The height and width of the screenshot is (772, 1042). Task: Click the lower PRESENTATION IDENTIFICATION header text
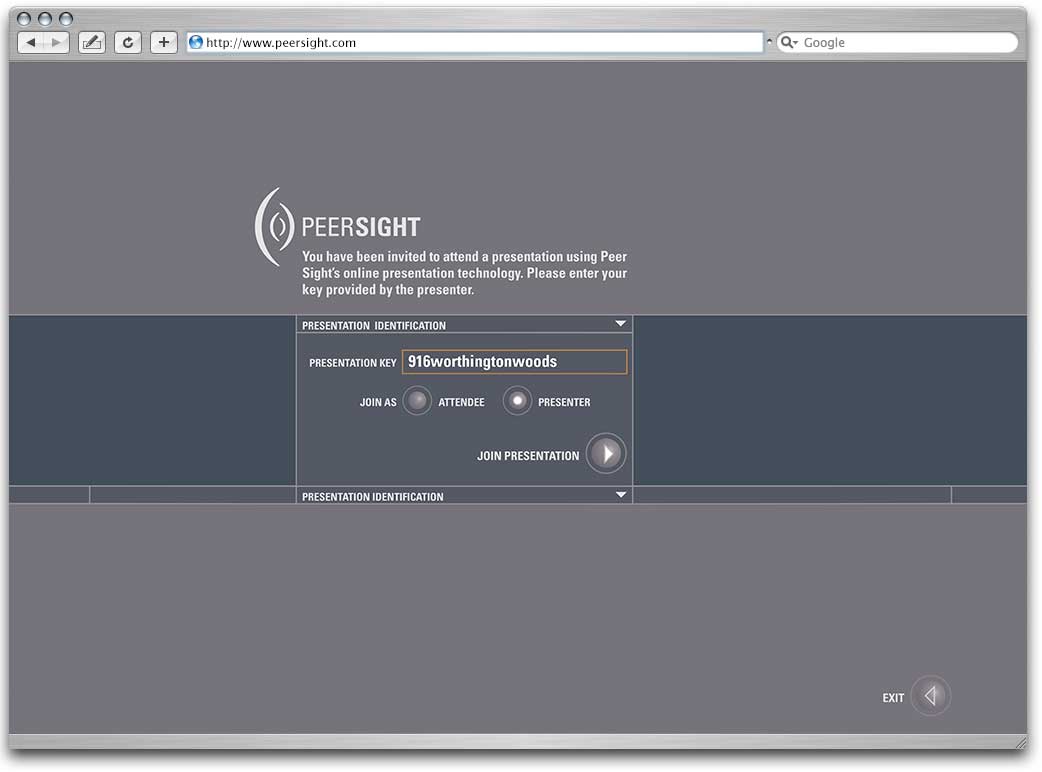(x=373, y=497)
